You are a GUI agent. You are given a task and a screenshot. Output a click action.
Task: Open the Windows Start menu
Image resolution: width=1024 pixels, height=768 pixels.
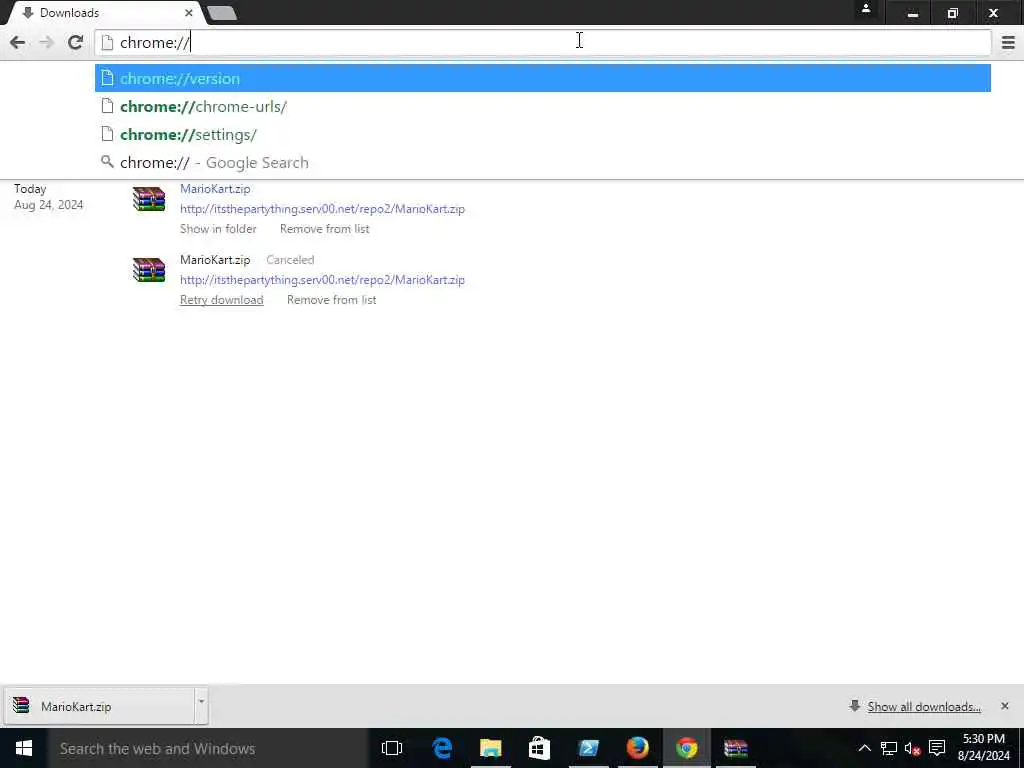click(24, 748)
